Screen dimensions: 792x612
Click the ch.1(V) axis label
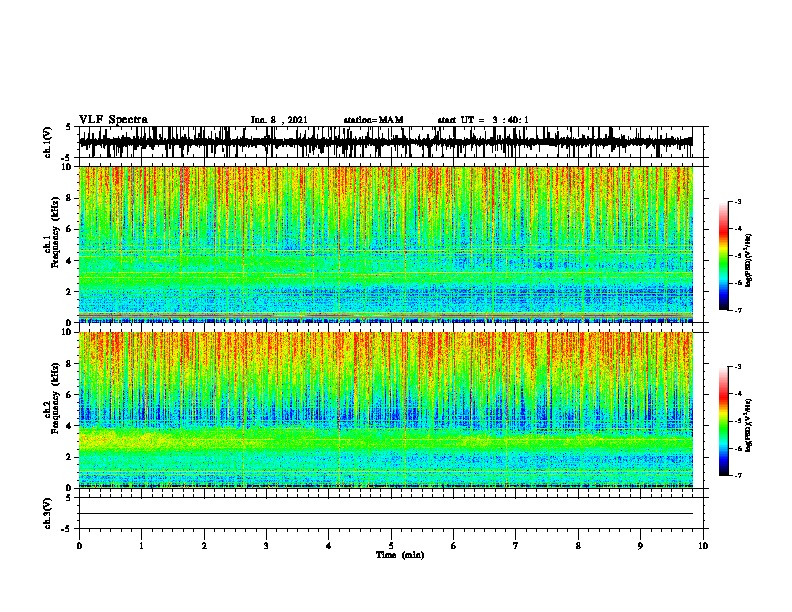coord(48,142)
